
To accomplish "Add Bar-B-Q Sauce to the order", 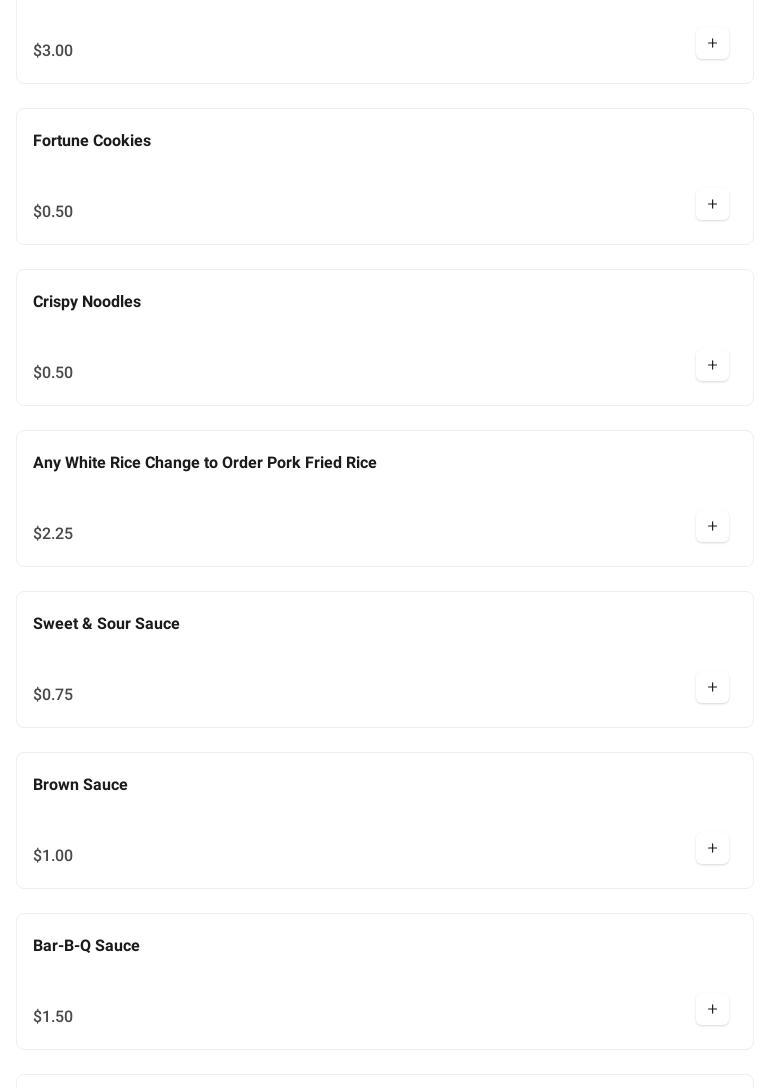I will point(712,1010).
